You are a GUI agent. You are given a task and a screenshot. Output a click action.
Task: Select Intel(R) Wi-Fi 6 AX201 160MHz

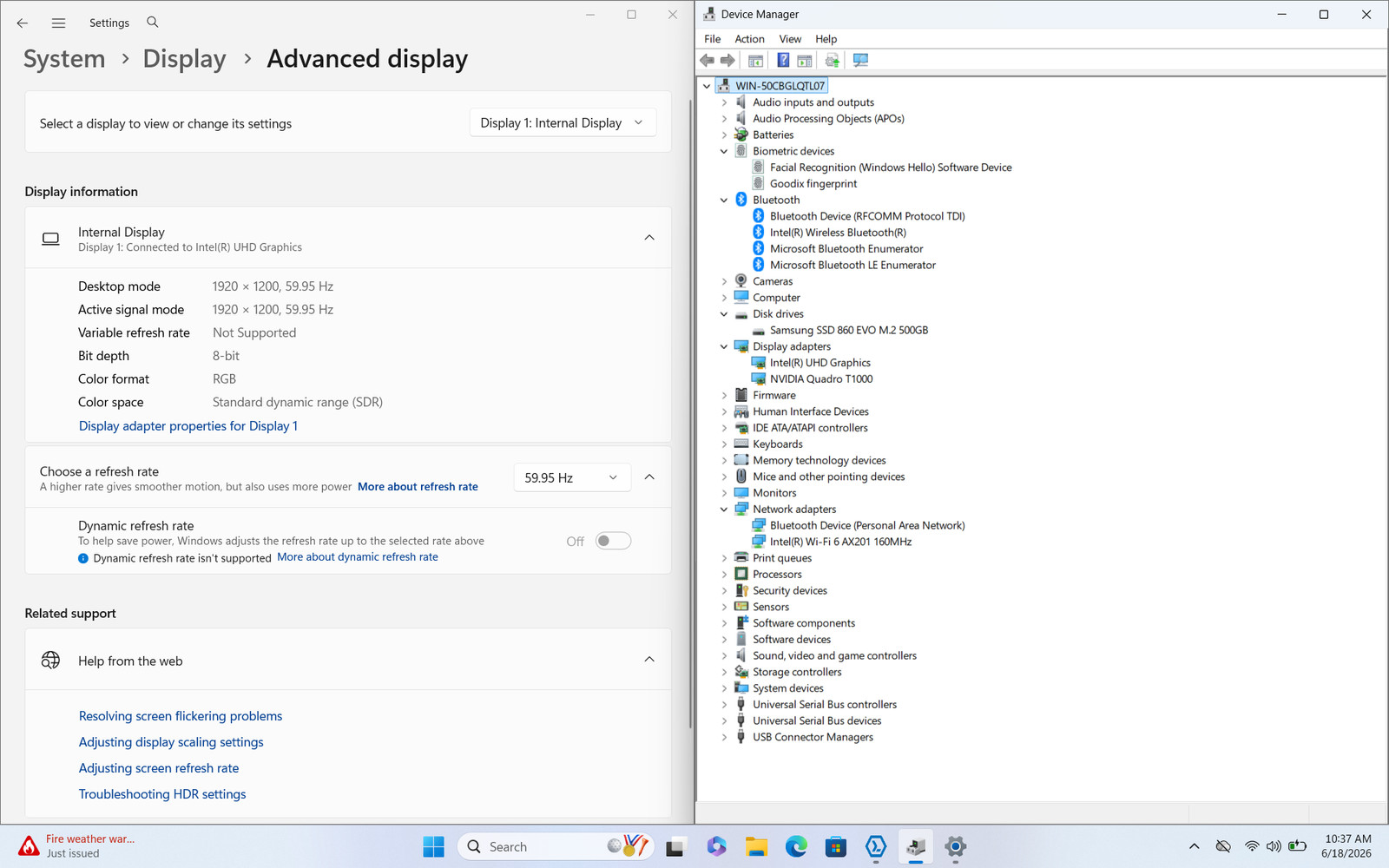840,542
